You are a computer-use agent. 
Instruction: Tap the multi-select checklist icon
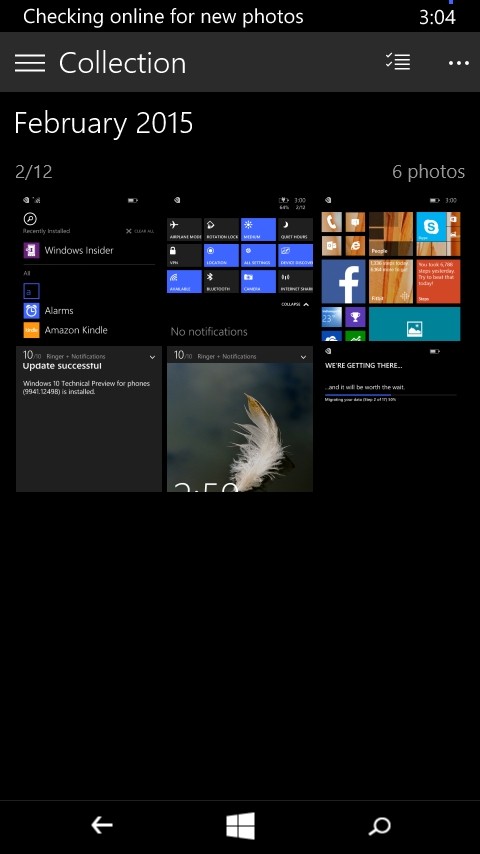tap(398, 62)
